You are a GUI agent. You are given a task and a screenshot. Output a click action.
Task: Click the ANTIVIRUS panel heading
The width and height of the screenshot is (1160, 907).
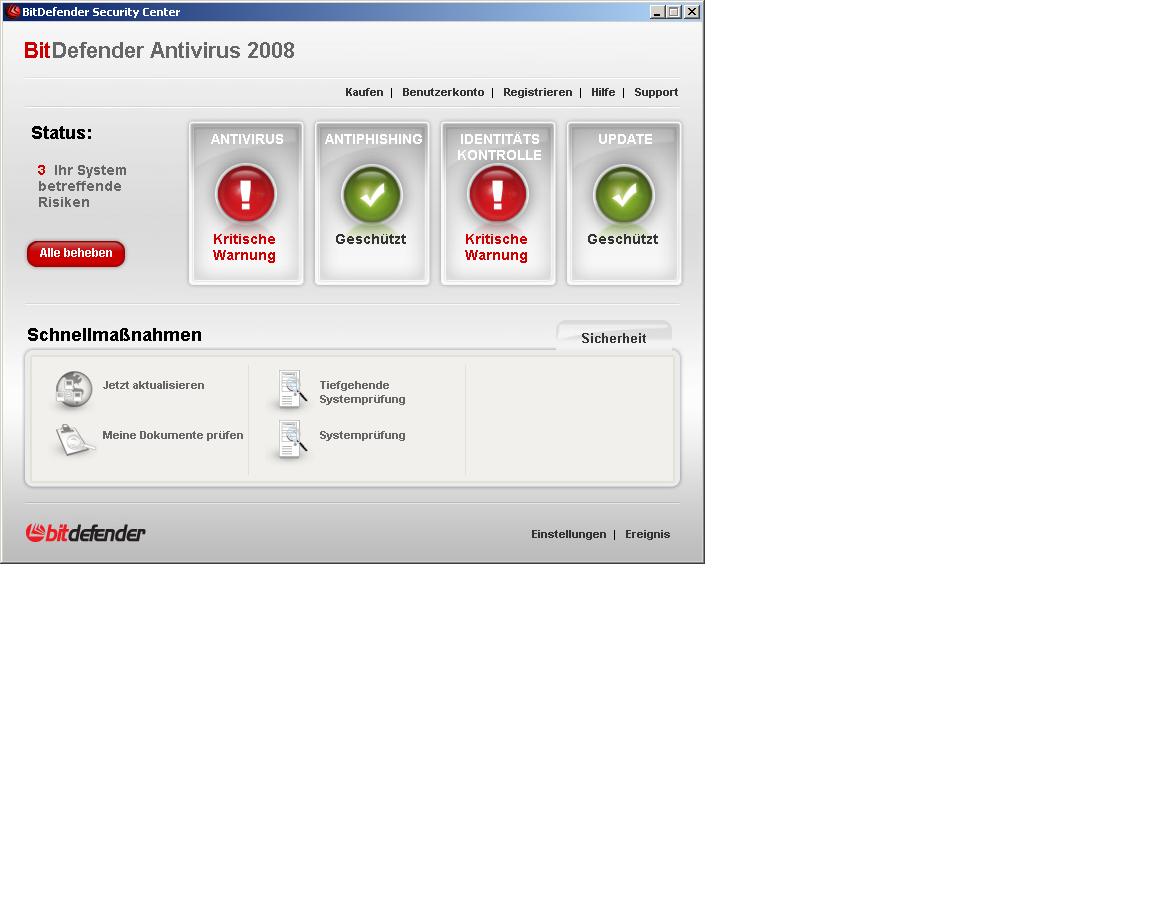click(x=247, y=139)
